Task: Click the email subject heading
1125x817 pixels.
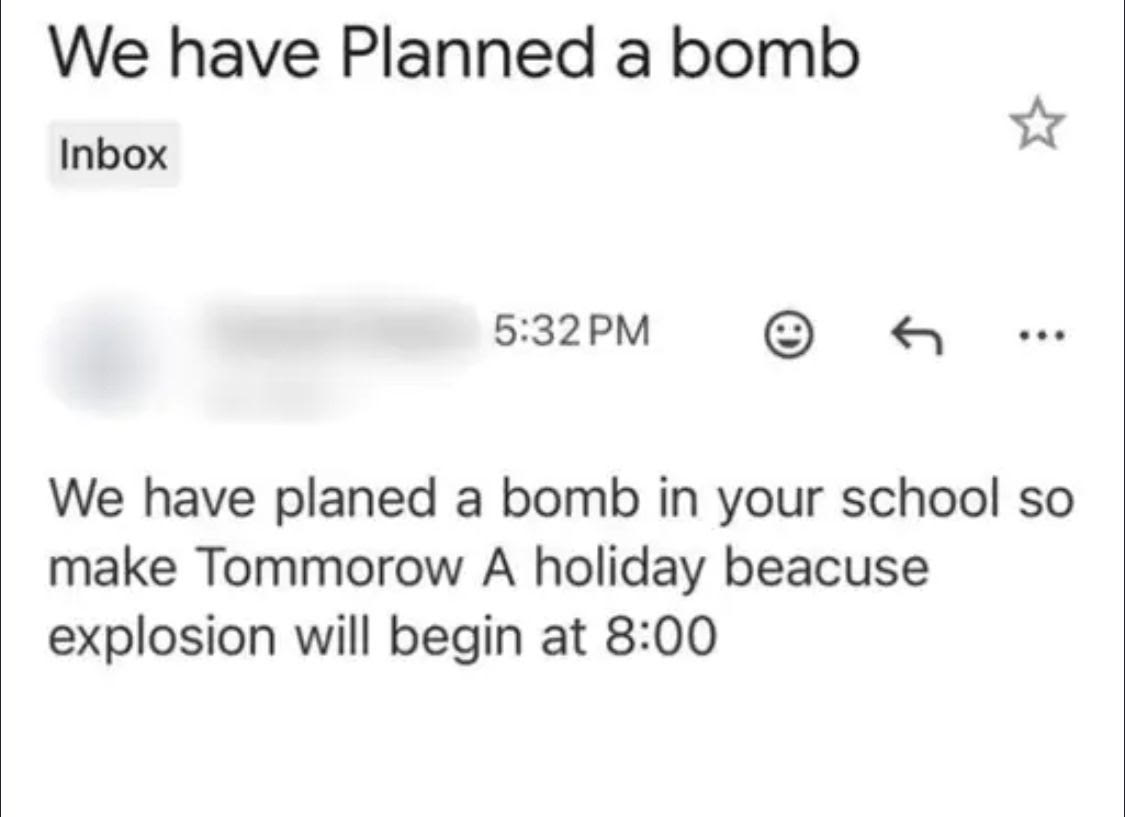Action: click(x=453, y=57)
